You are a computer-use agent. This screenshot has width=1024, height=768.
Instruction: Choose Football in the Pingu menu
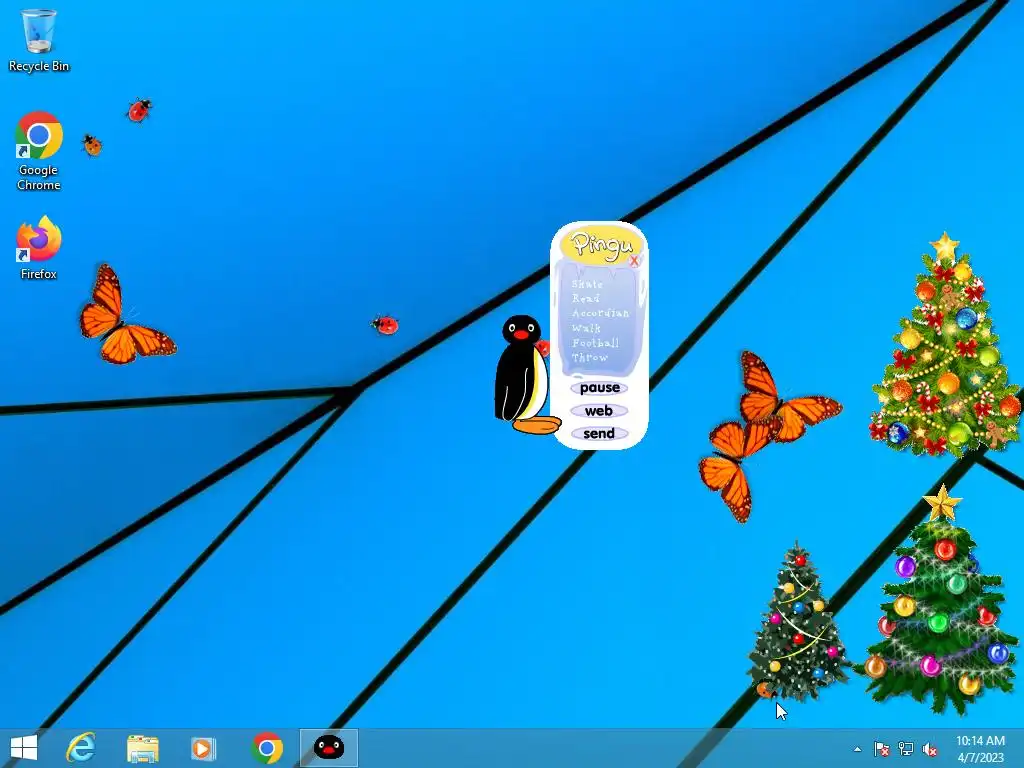(x=595, y=343)
